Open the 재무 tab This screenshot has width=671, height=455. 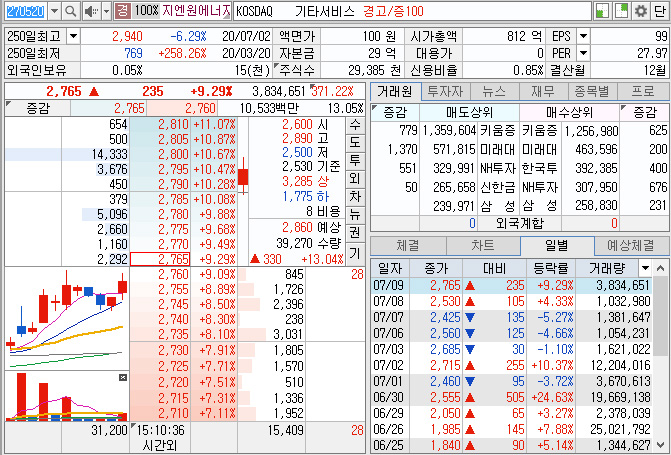click(x=543, y=91)
